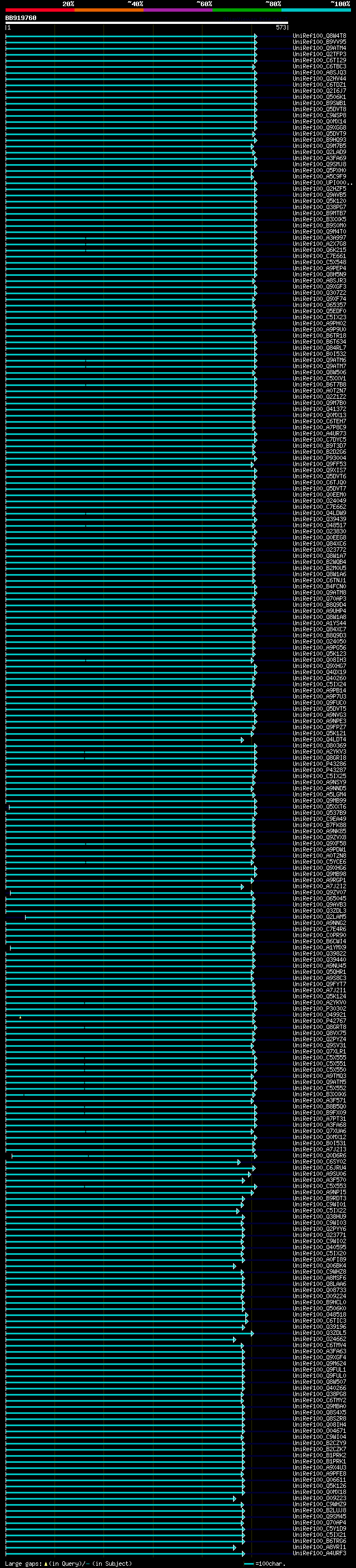Click label UniRef100_Q5K120
This screenshot has height=1568, width=356.
pyautogui.click(x=319, y=201)
